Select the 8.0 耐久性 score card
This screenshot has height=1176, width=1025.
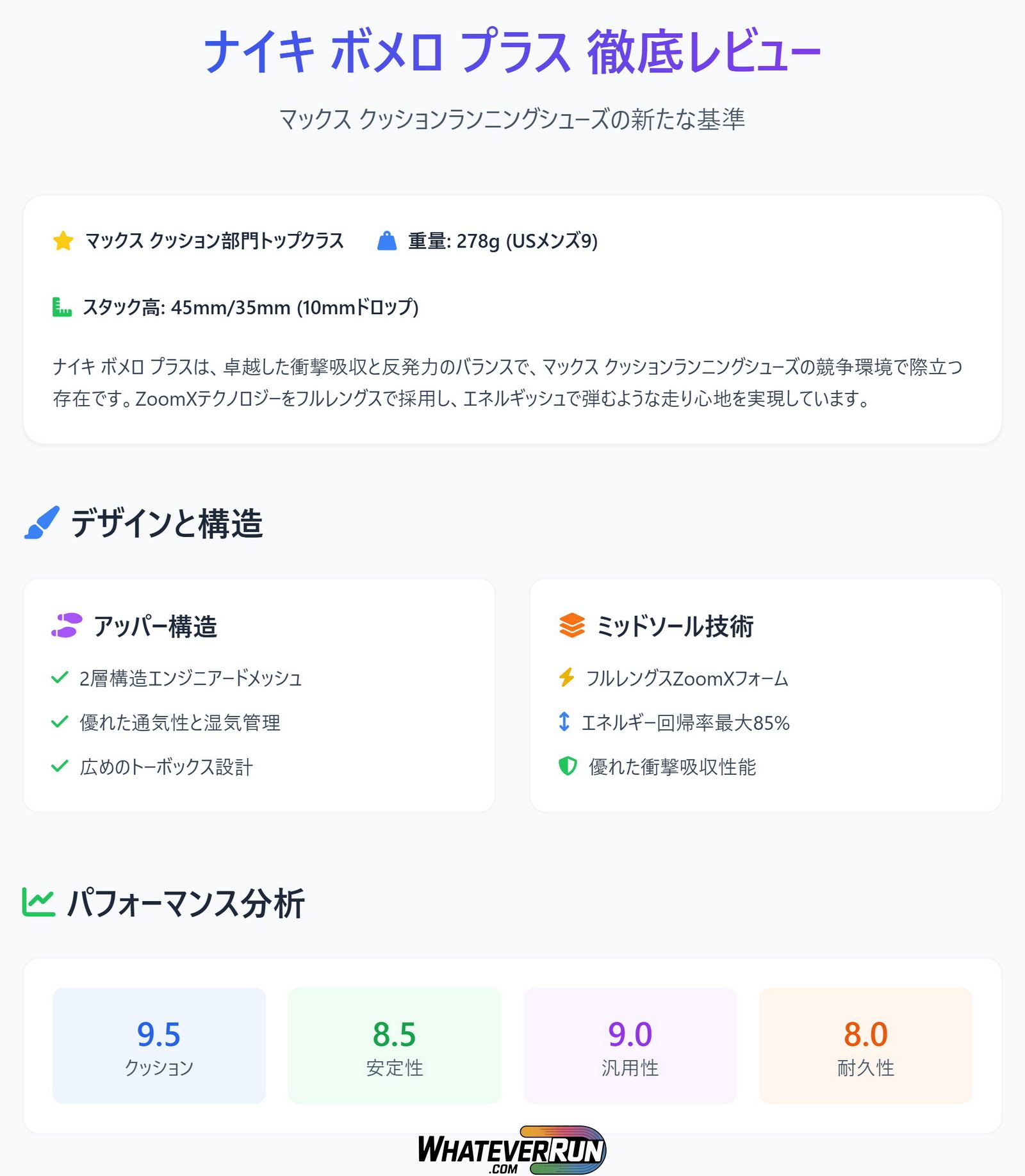coord(865,1045)
